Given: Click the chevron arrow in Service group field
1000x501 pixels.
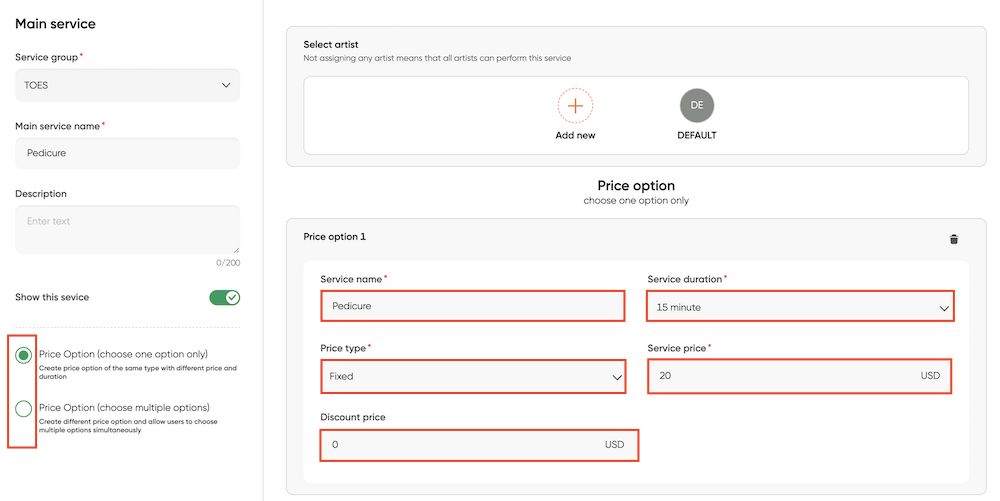Looking at the screenshot, I should (x=226, y=85).
